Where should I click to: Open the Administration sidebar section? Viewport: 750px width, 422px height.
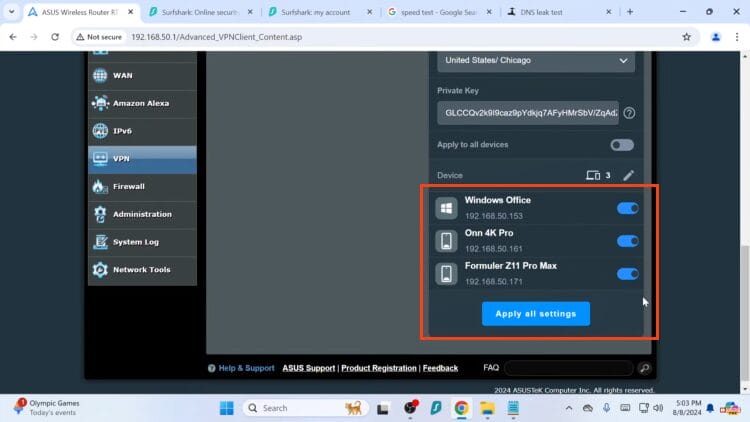coord(142,214)
